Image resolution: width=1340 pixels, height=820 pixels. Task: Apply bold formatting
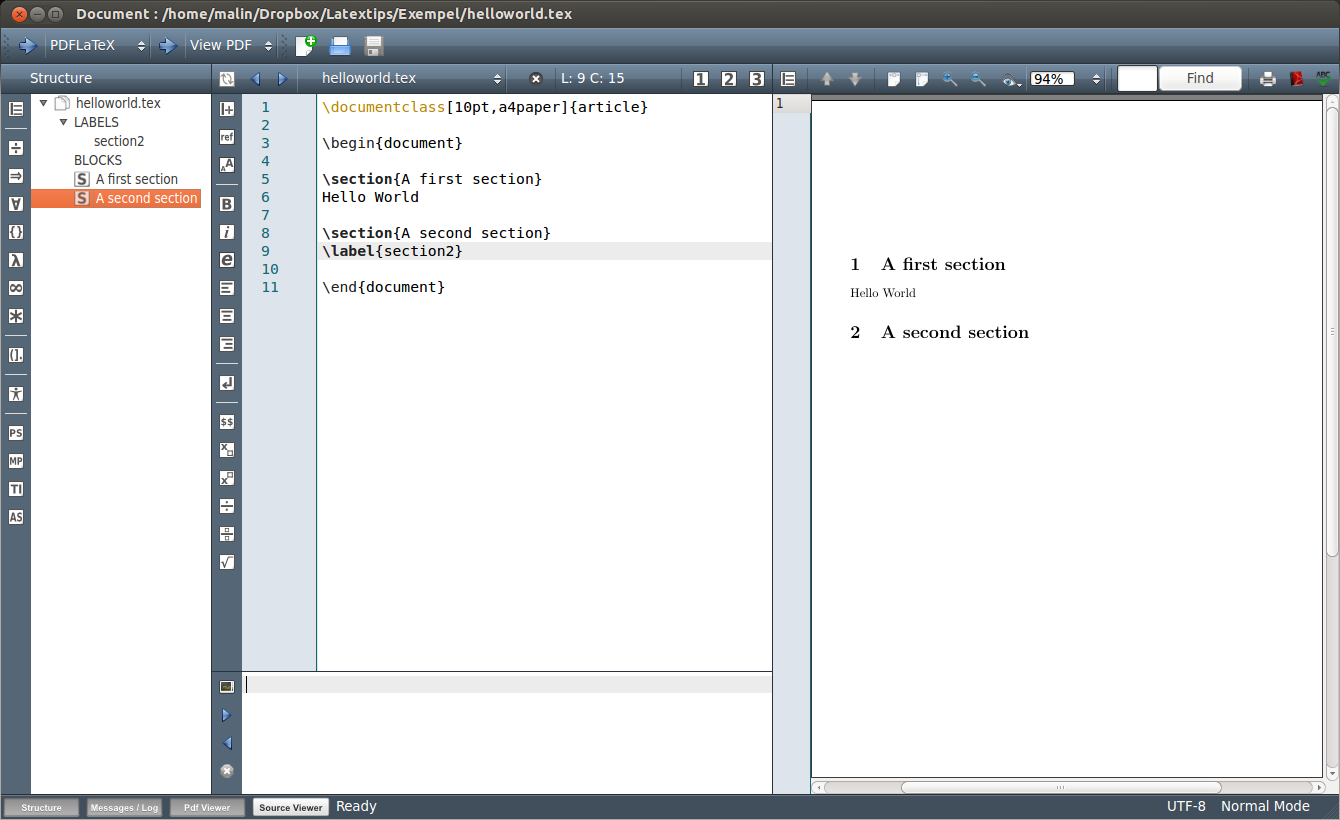pos(227,204)
